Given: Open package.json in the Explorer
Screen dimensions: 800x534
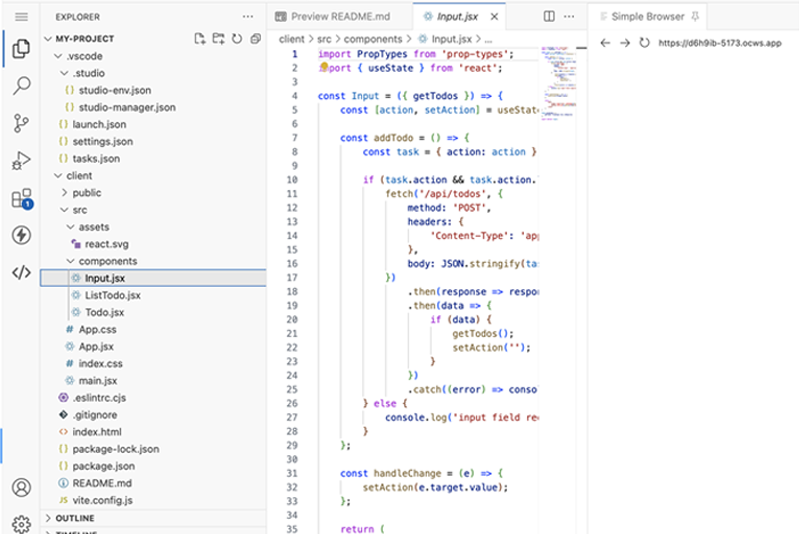Looking at the screenshot, I should pyautogui.click(x=103, y=466).
